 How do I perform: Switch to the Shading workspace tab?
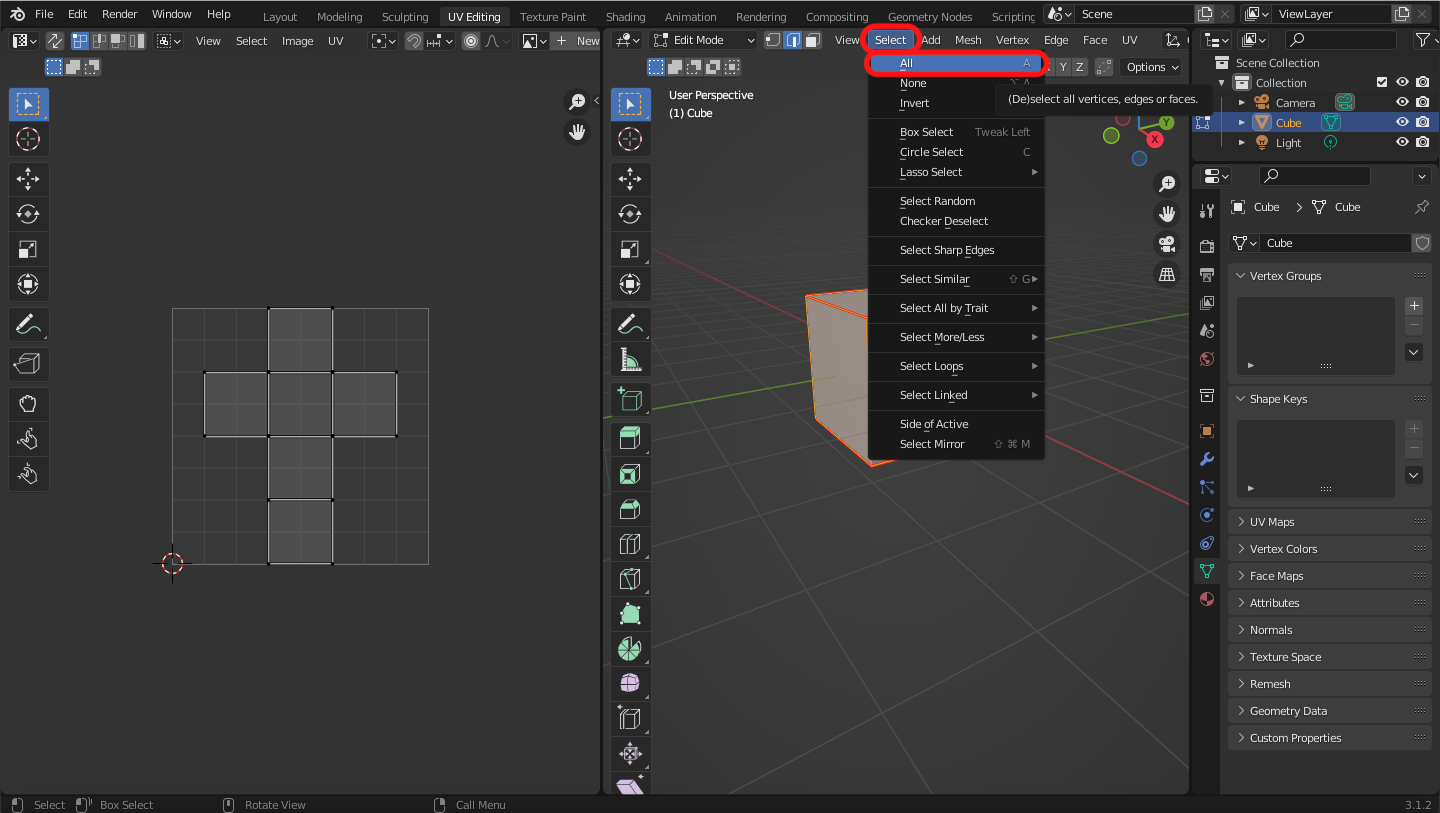point(625,17)
